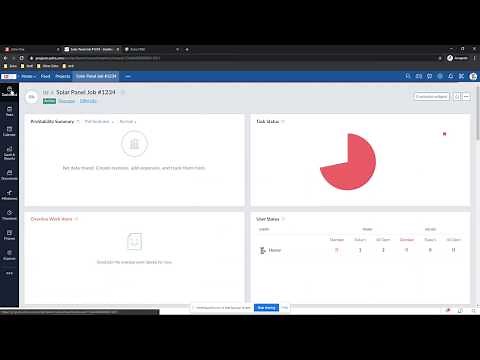Click the blue link under project title
The width and height of the screenshot is (480, 360).
pos(88,101)
